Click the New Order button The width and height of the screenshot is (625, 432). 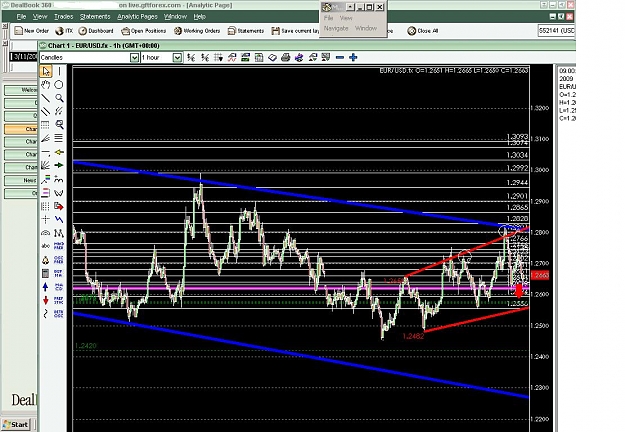32,31
